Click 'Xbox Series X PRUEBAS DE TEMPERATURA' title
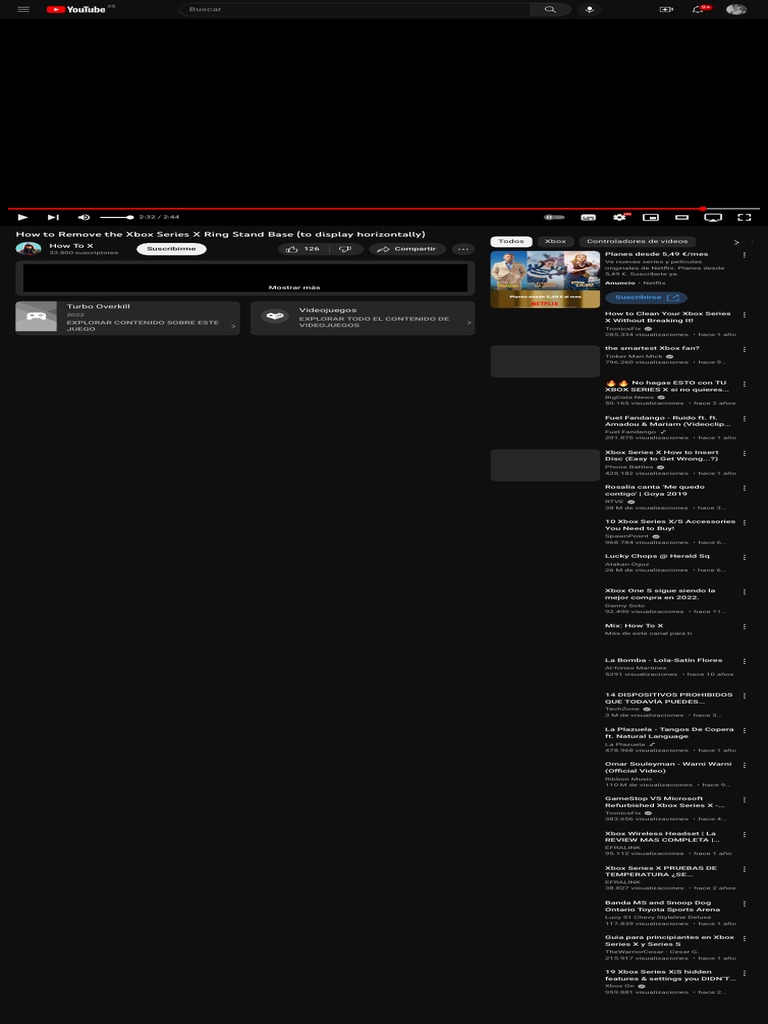768x1024 pixels. tap(661, 871)
